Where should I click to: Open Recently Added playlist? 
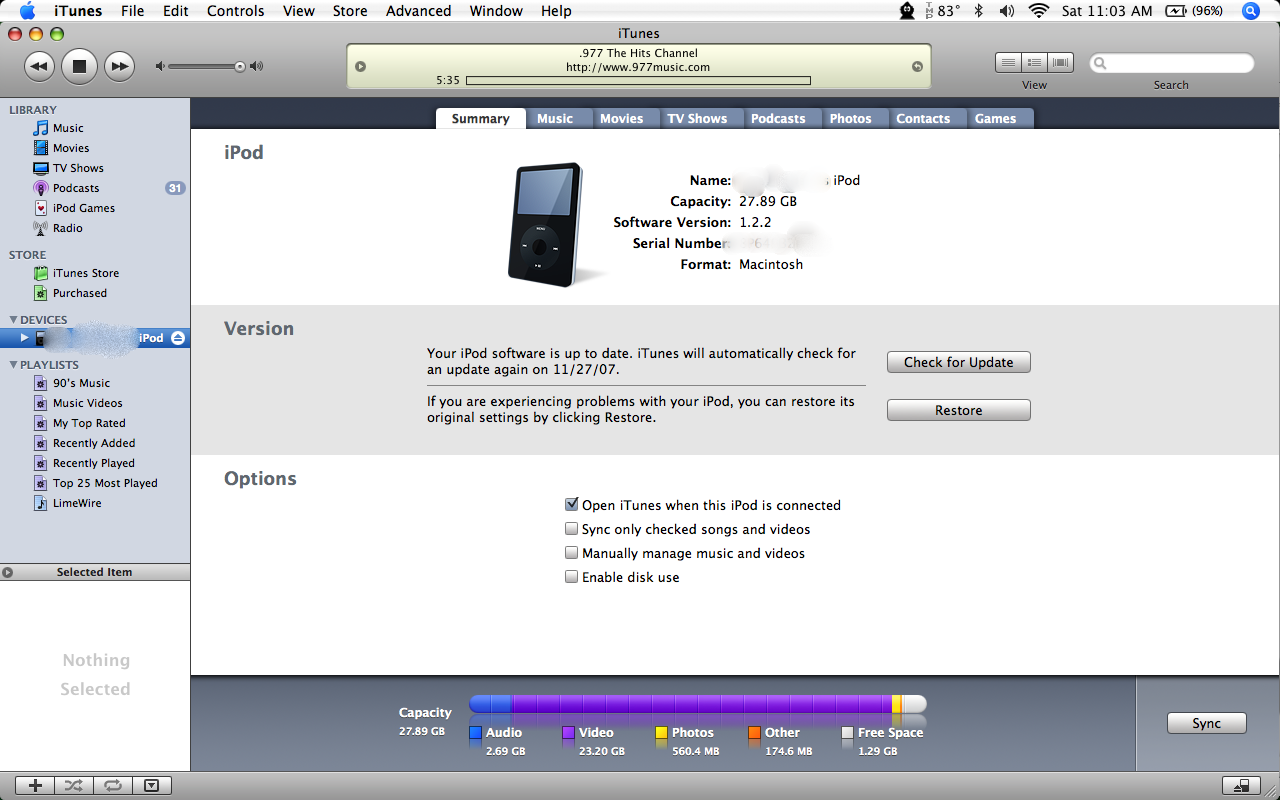point(94,443)
